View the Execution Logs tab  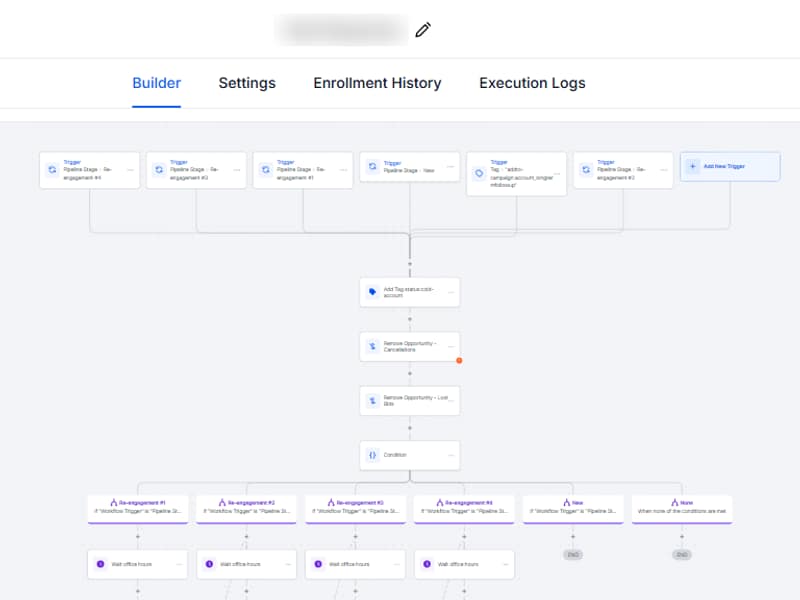point(532,83)
